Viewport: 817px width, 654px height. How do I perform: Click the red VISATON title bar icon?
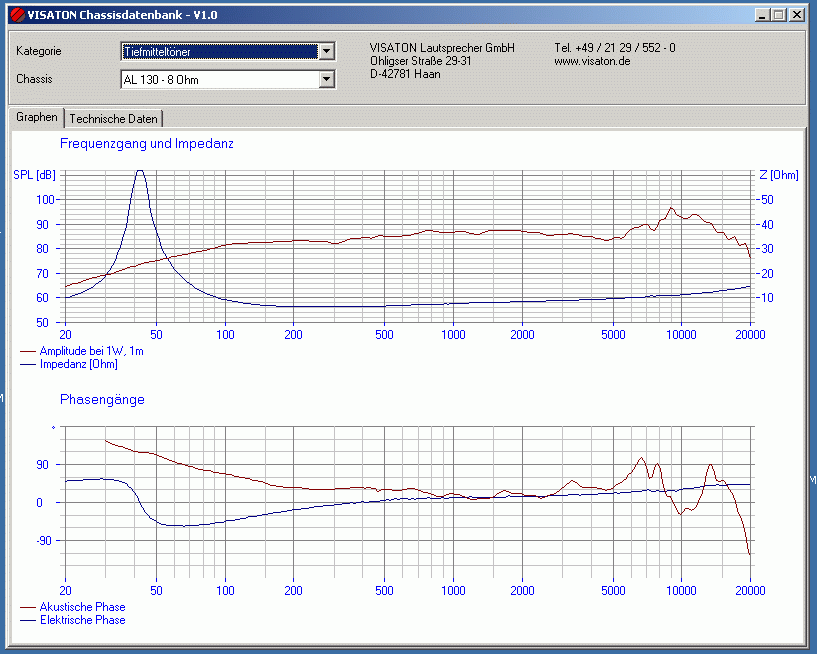click(17, 15)
